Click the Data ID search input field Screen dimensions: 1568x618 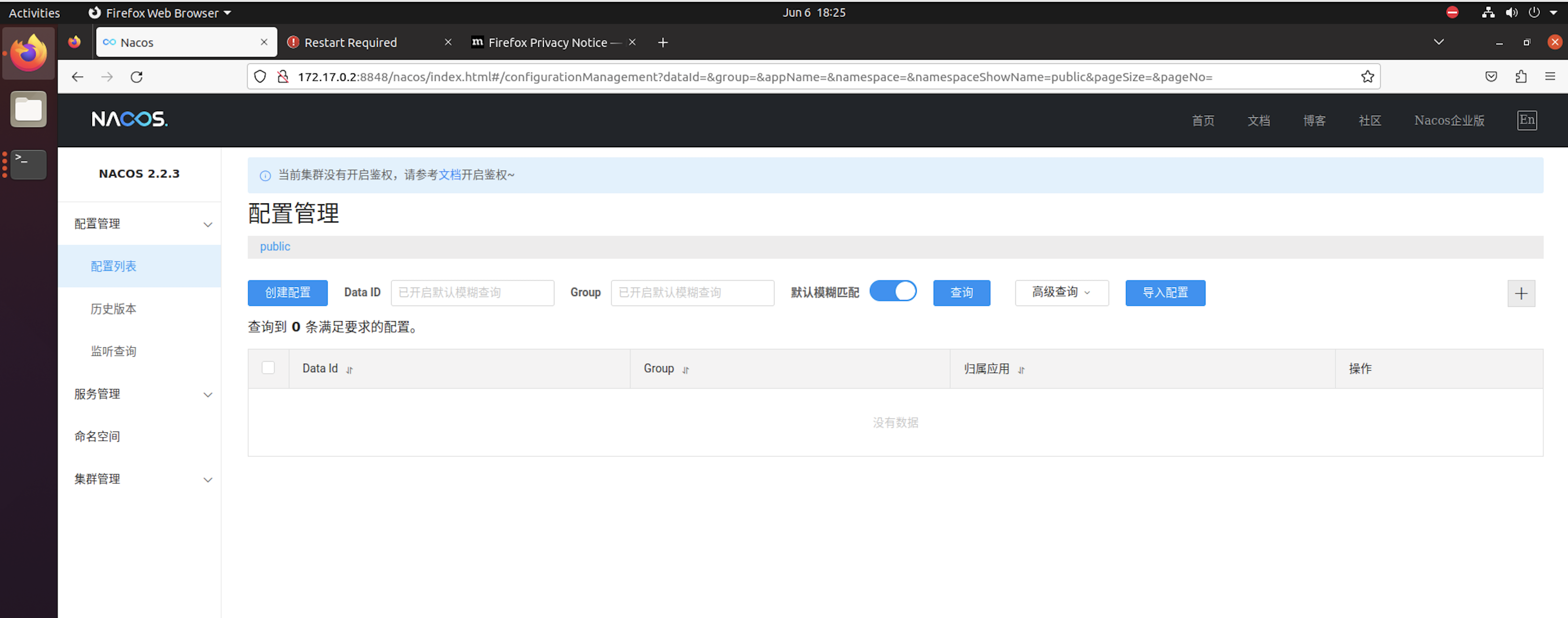coord(472,293)
